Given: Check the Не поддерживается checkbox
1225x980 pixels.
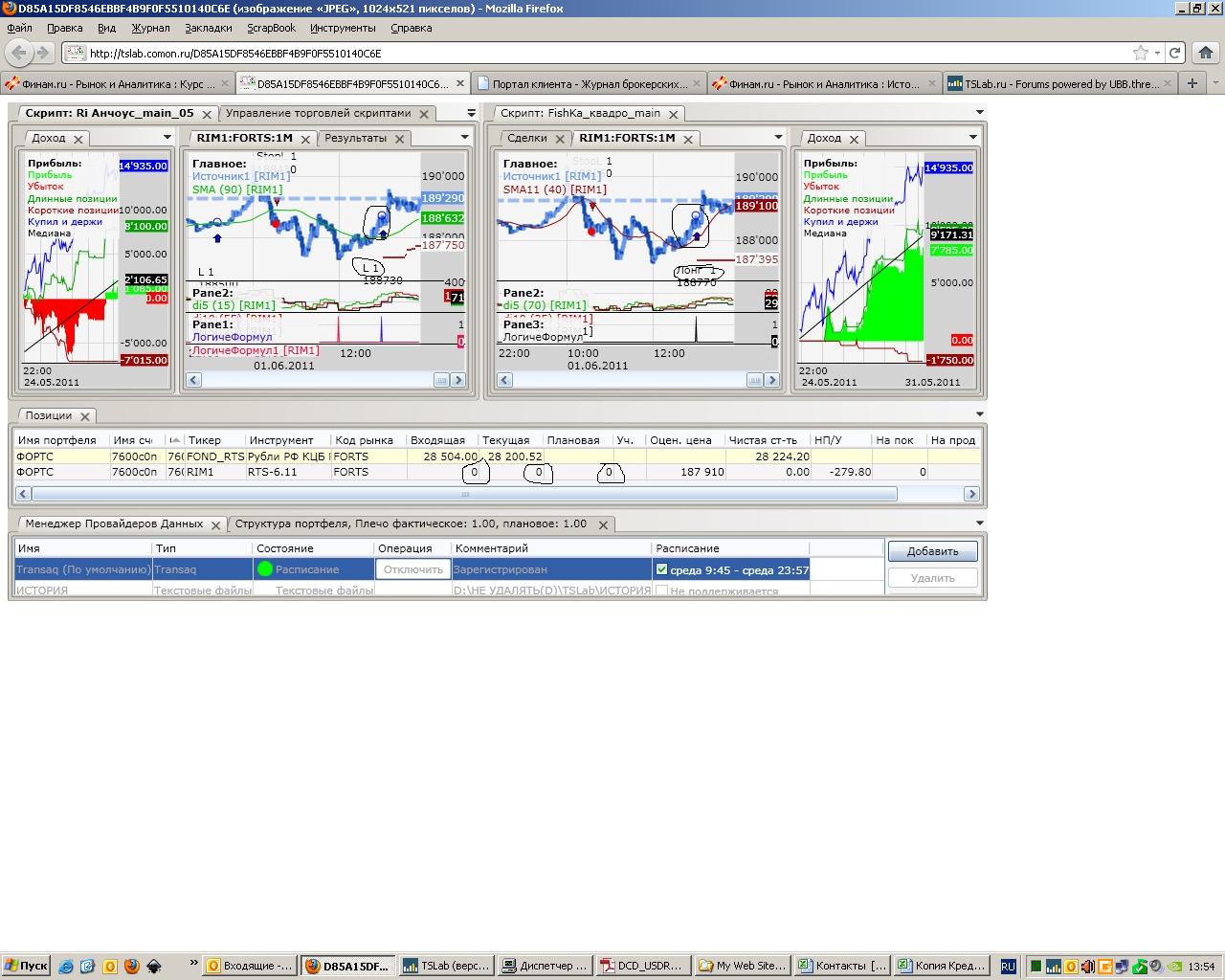Looking at the screenshot, I should [x=661, y=590].
